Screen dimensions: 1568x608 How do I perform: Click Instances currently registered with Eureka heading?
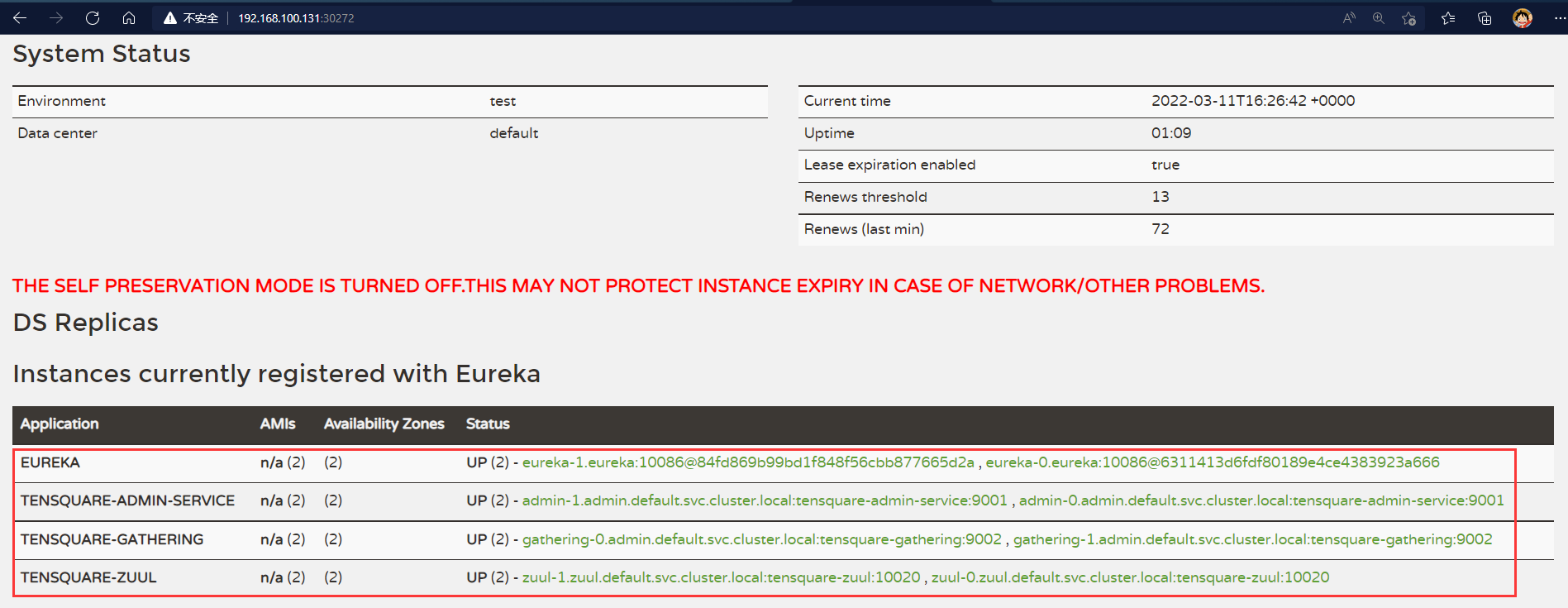(277, 374)
